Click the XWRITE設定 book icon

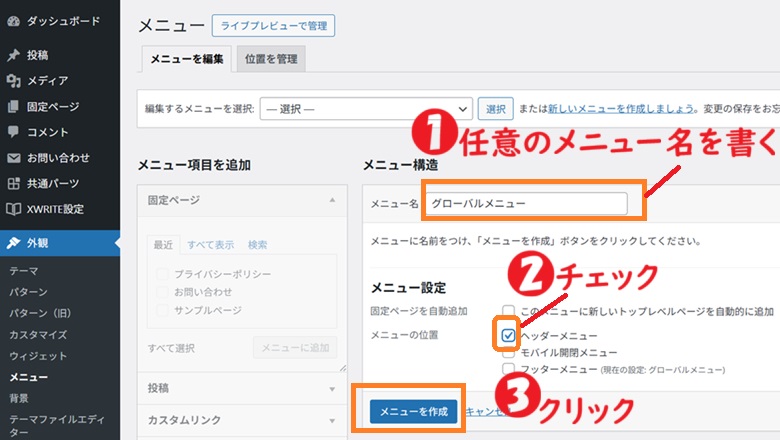pos(13,209)
